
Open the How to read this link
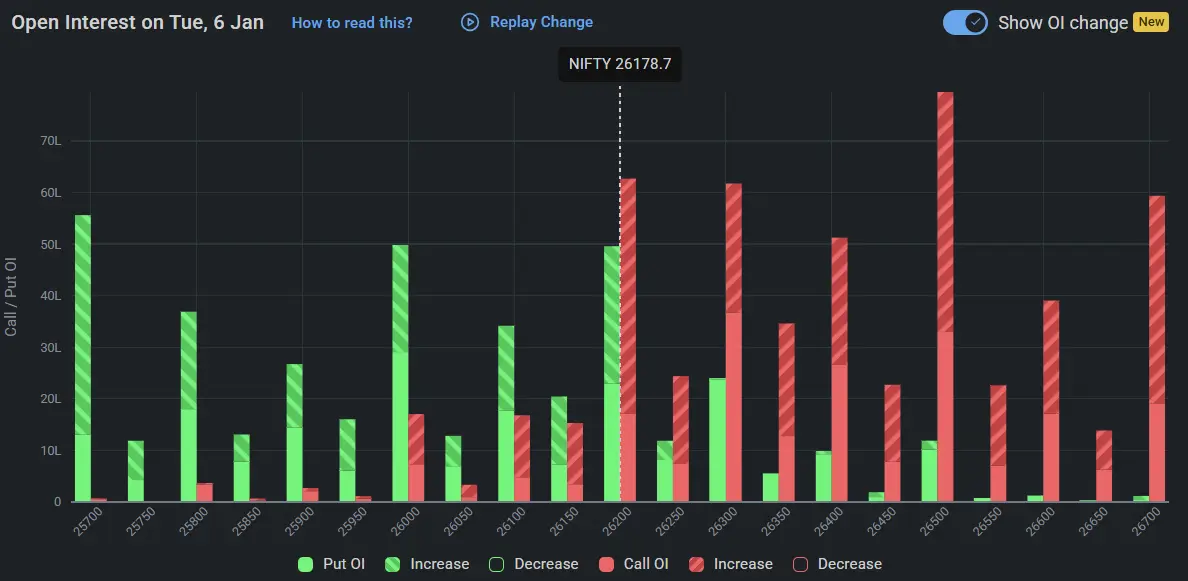tap(352, 22)
